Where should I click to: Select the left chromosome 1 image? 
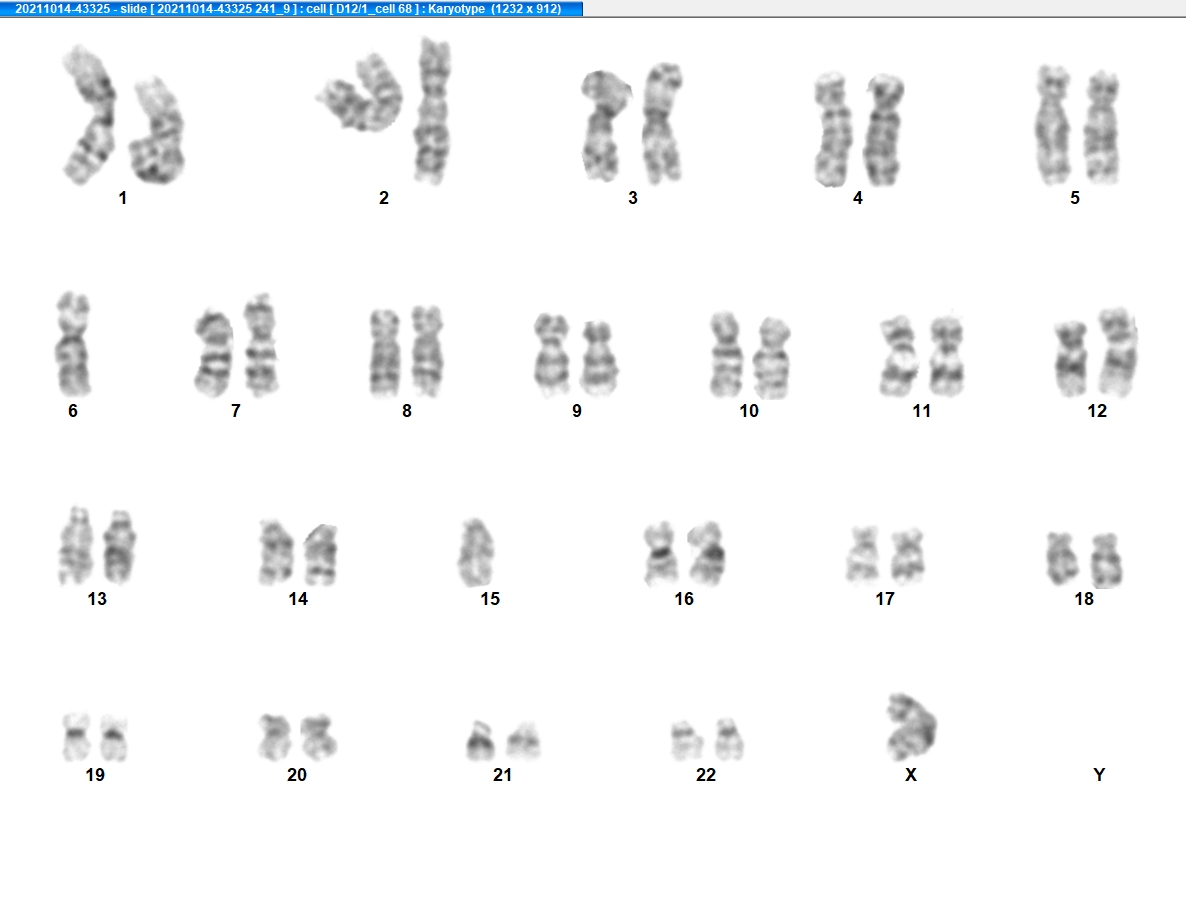tap(89, 115)
